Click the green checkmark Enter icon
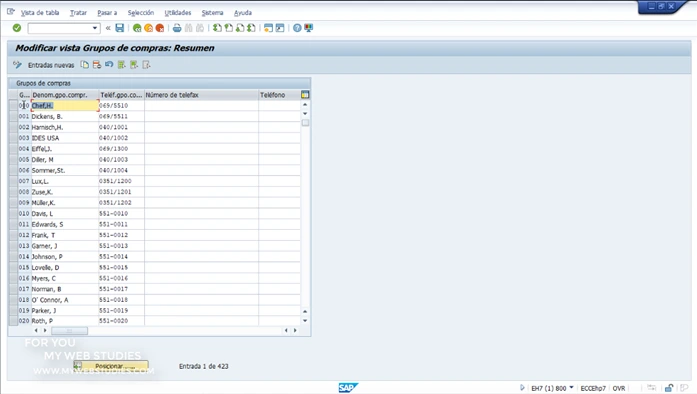697x394 pixels. (17, 28)
